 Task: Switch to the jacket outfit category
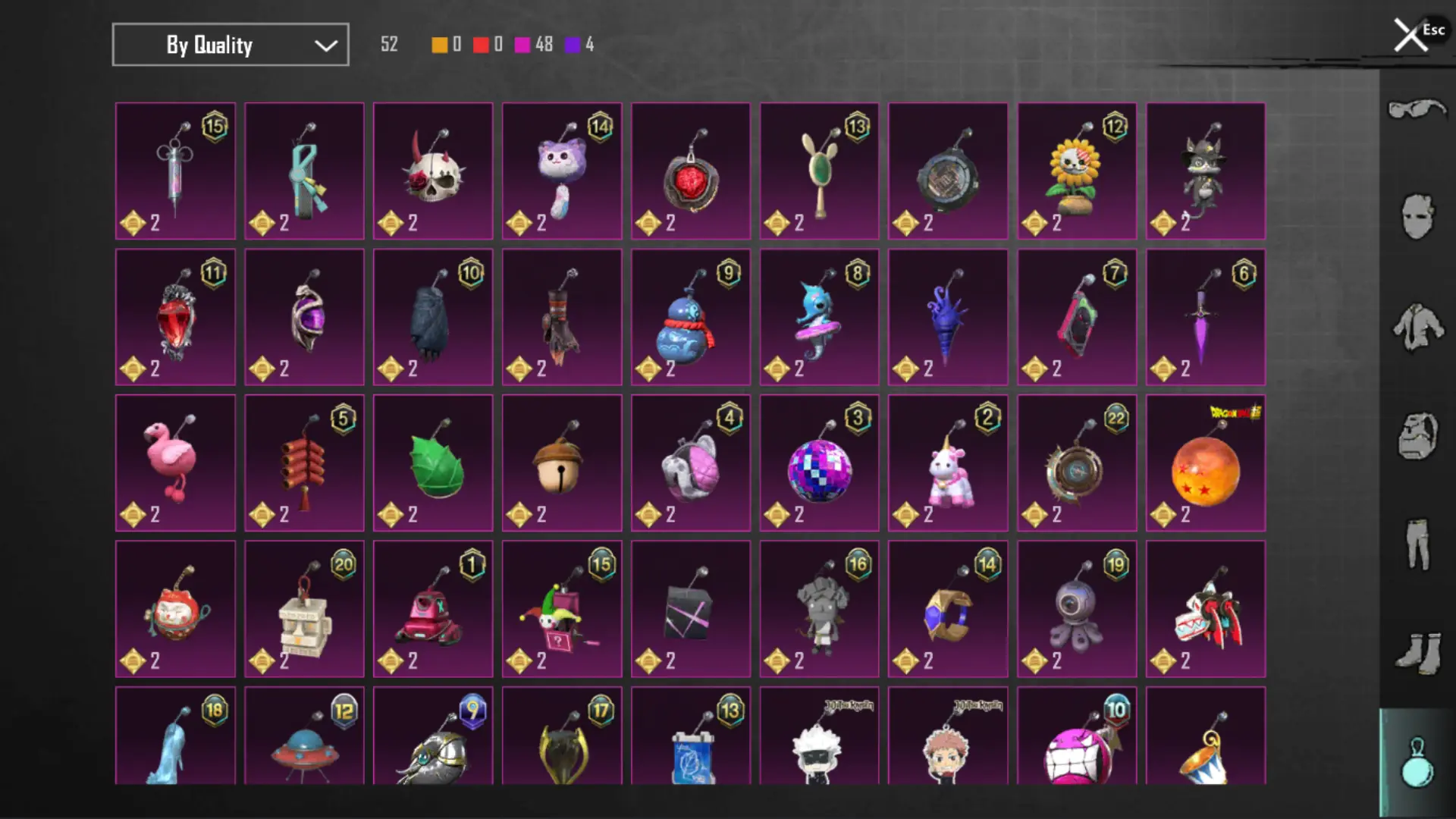pos(1417,327)
